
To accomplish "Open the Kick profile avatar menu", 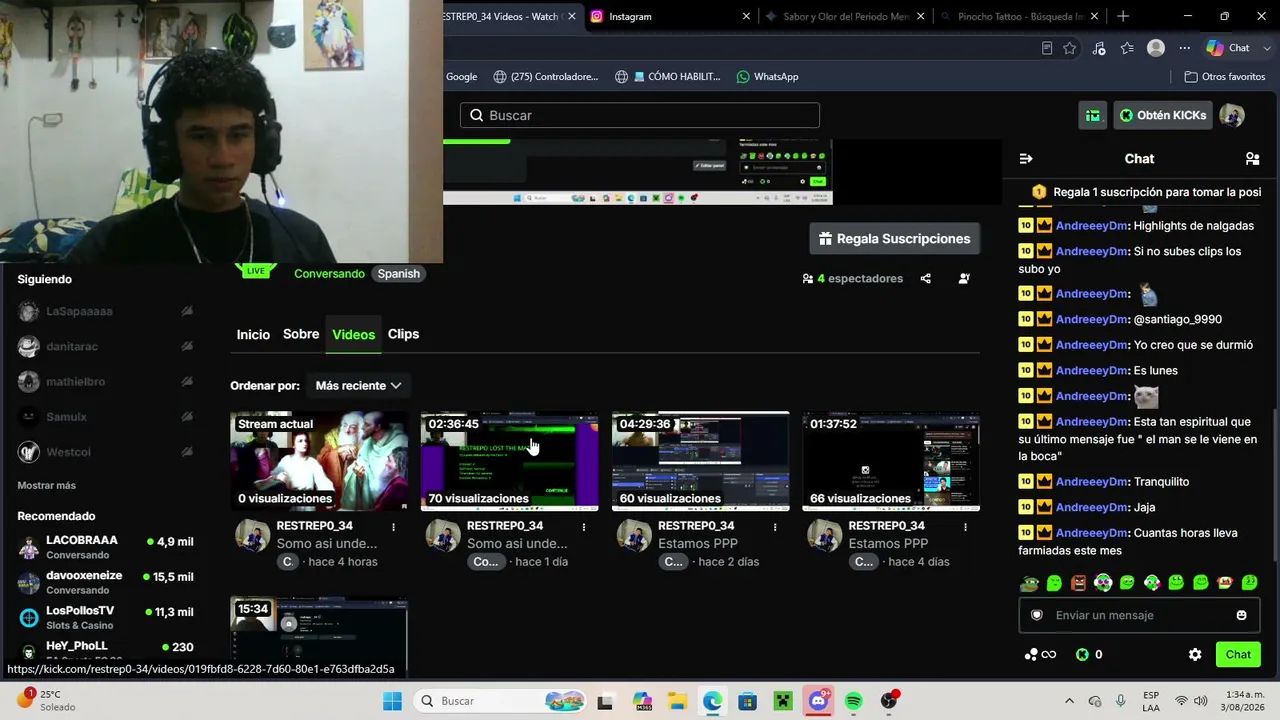I will click(1232, 115).
